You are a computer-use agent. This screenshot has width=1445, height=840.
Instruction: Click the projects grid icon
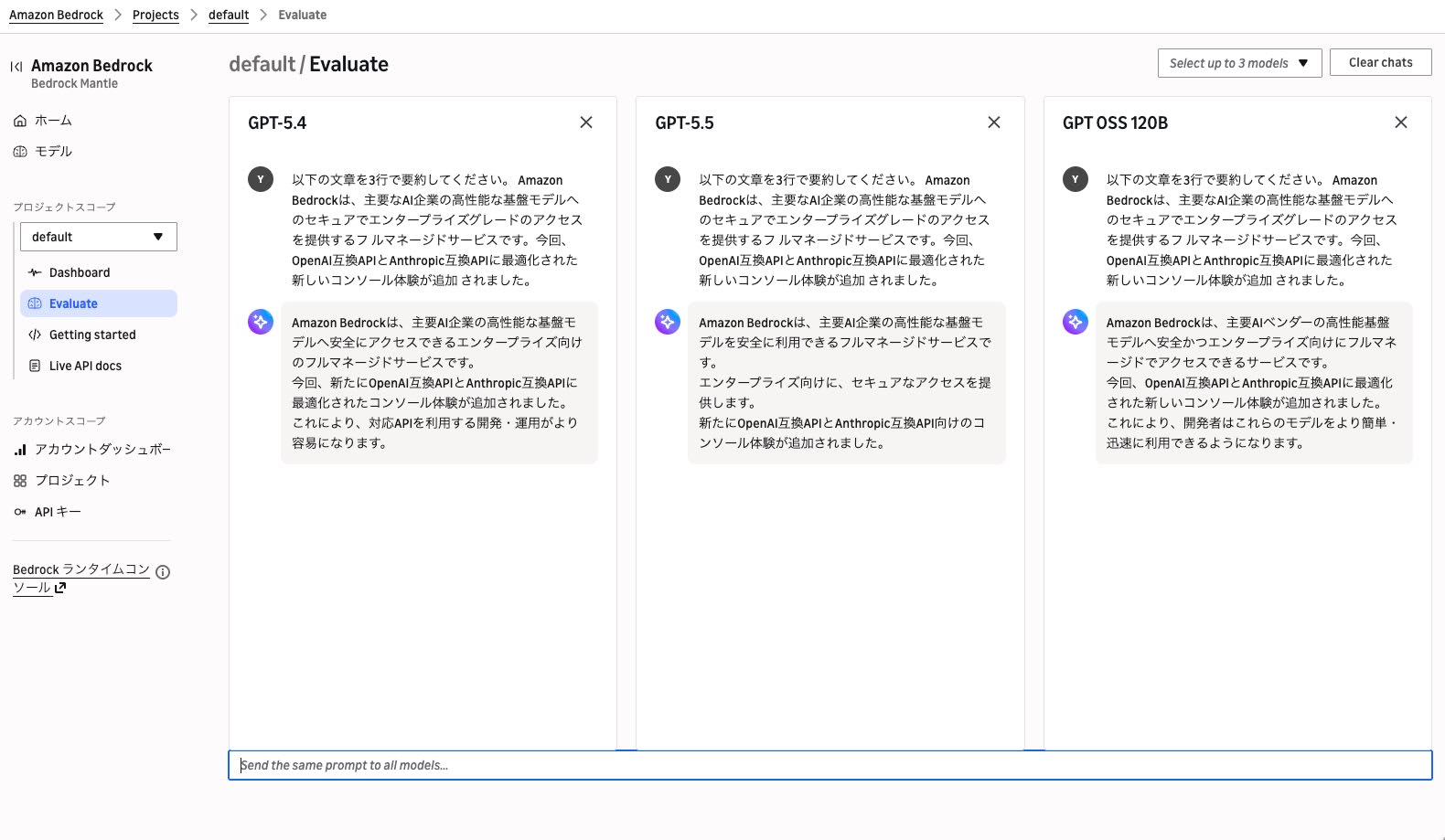20,481
